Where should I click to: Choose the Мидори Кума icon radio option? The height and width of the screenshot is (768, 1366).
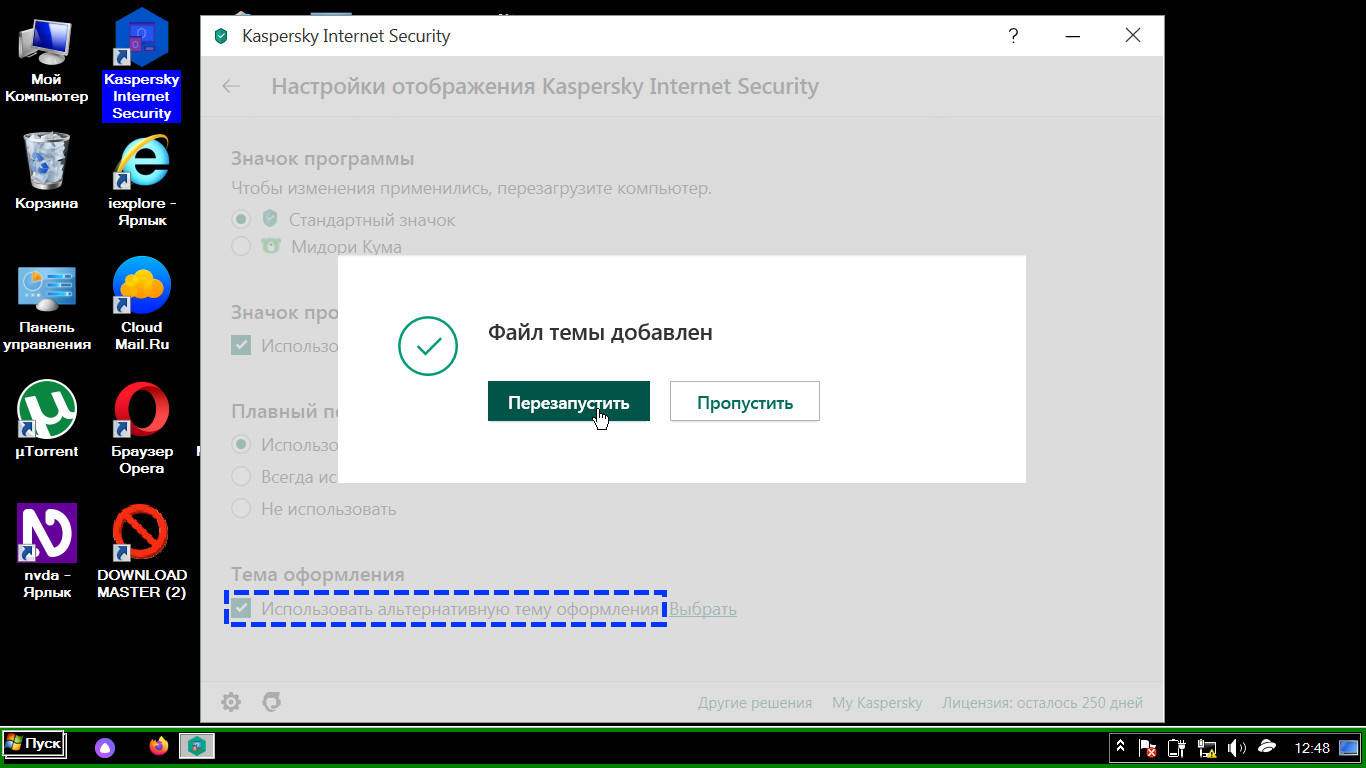pos(241,246)
